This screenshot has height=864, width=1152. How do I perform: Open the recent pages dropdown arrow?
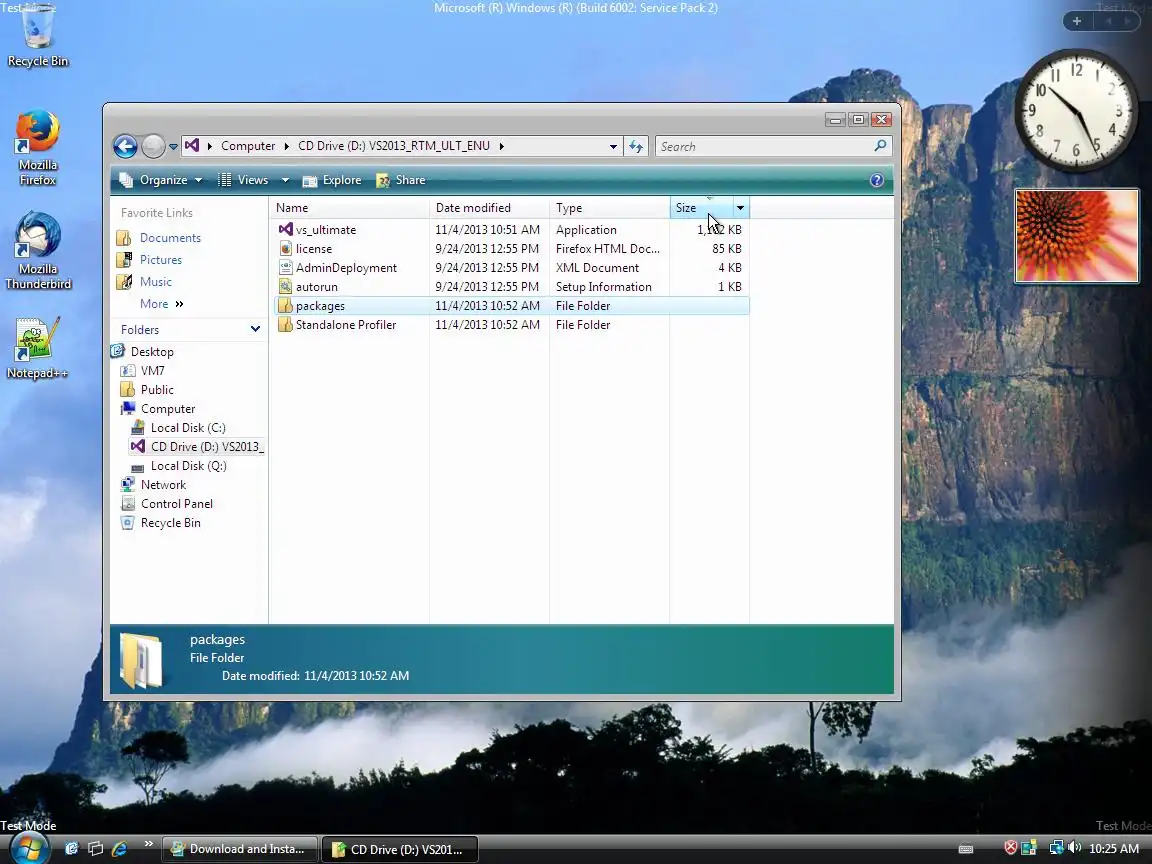point(173,146)
